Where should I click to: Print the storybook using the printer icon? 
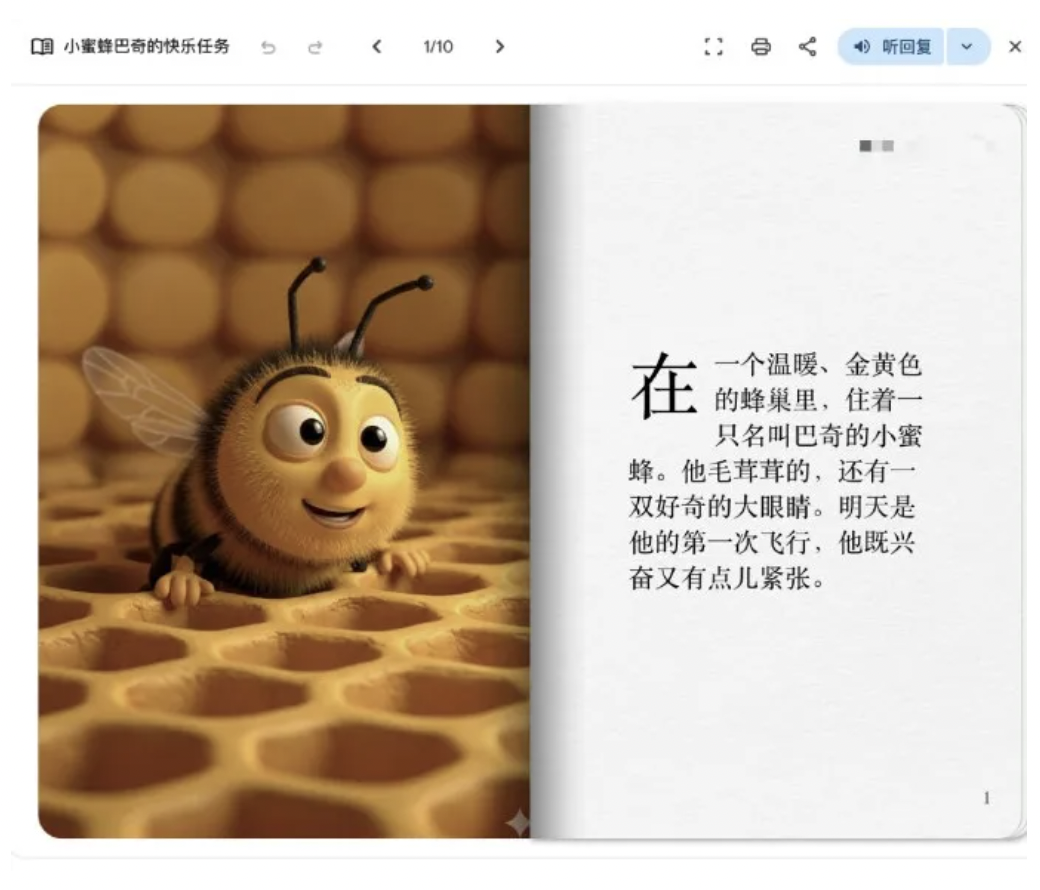(x=761, y=47)
